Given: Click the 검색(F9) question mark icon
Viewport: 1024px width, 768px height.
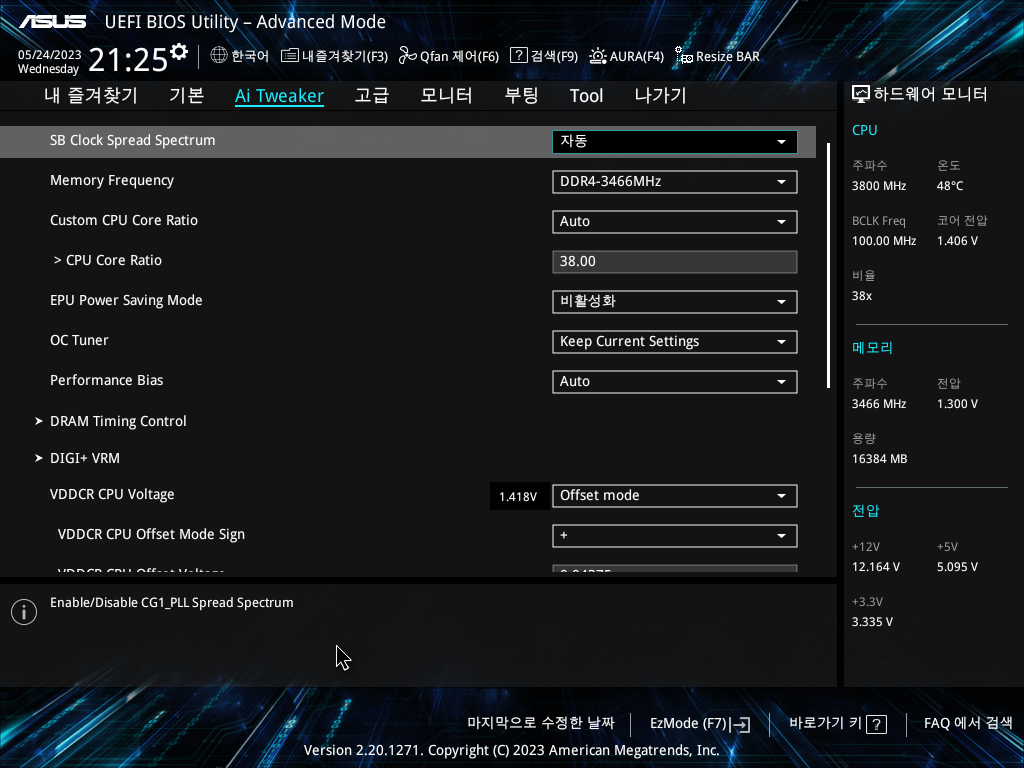Looking at the screenshot, I should tap(519, 55).
